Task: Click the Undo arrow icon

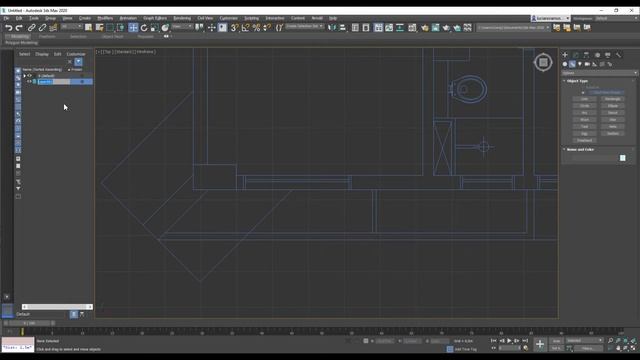Action: 9,28
